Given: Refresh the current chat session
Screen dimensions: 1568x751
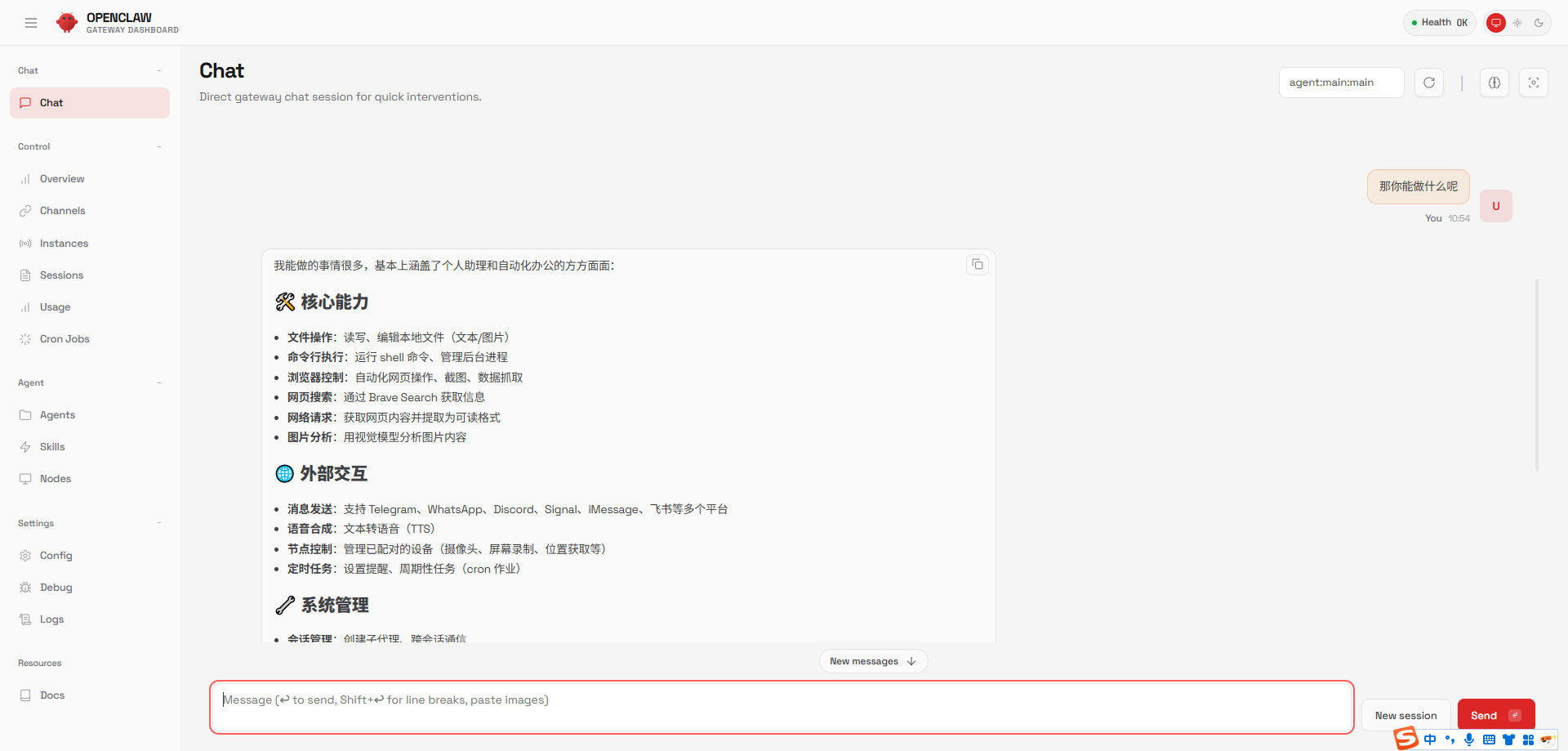Looking at the screenshot, I should (x=1428, y=83).
